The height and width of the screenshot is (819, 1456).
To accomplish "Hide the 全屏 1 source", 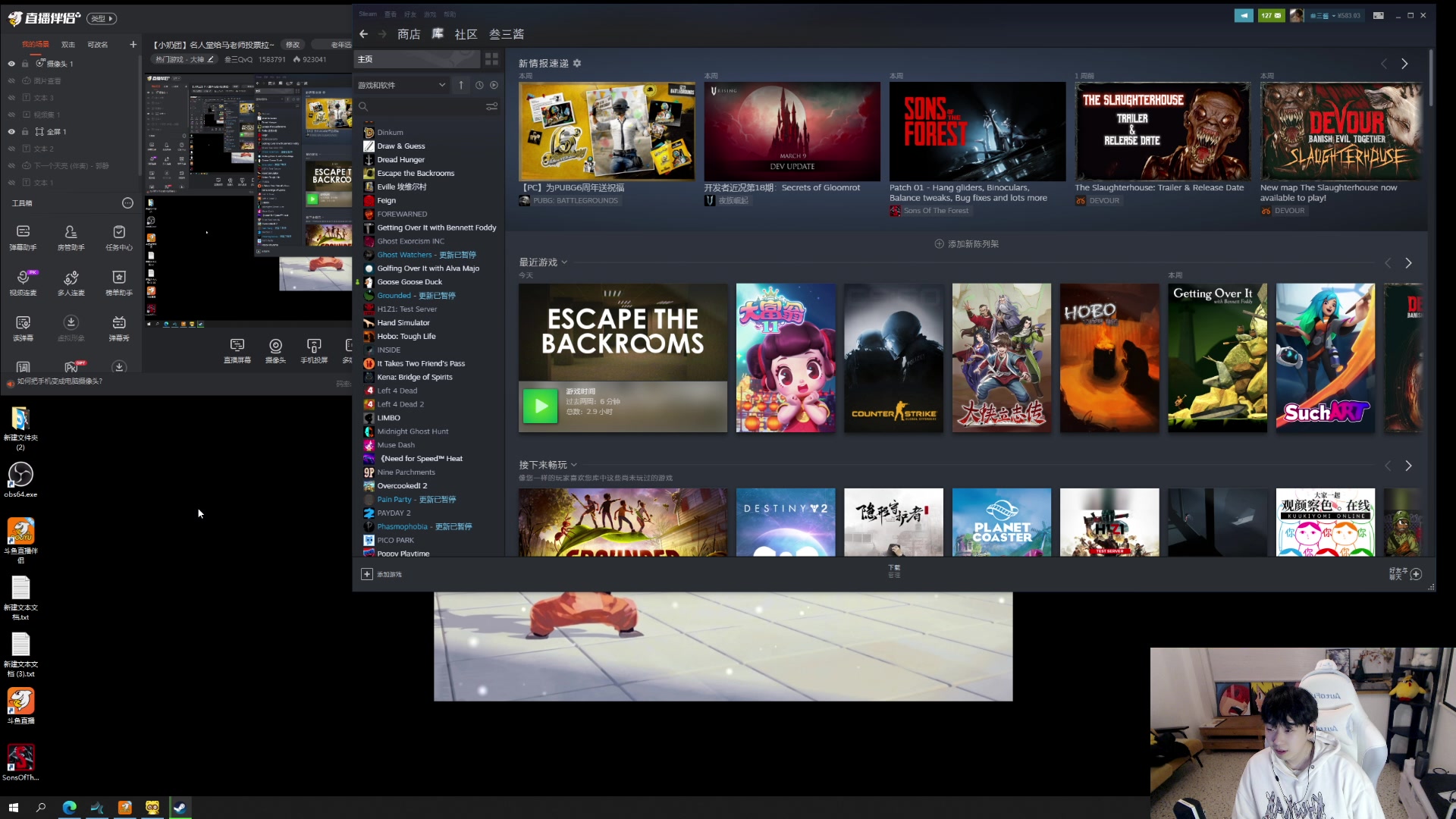I will (11, 132).
